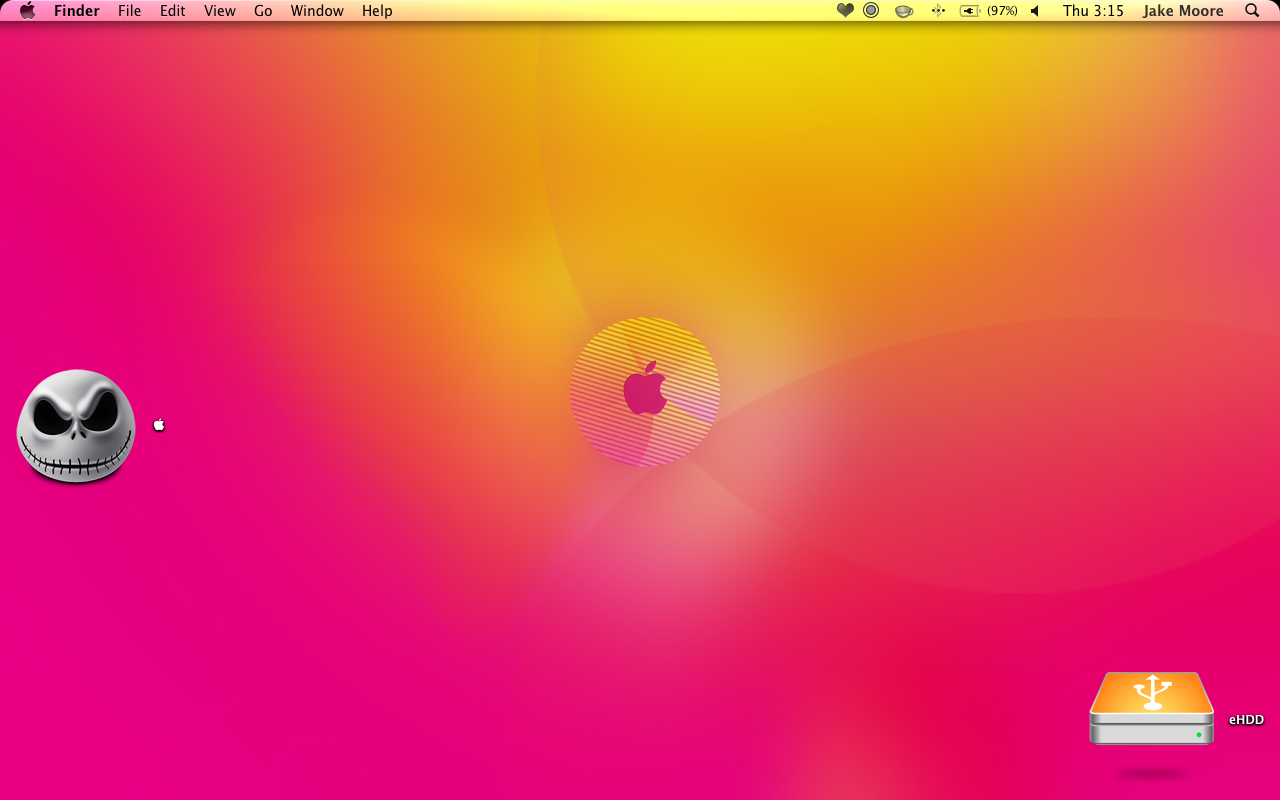Click the Thu 3:15 clock
The width and height of the screenshot is (1280, 800).
1093,11
